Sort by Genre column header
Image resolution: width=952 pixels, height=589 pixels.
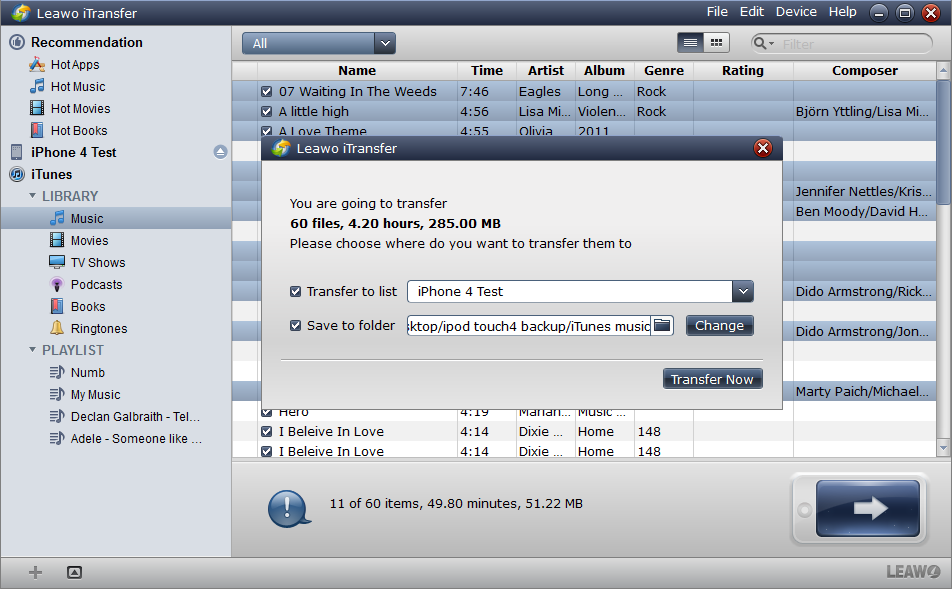664,70
